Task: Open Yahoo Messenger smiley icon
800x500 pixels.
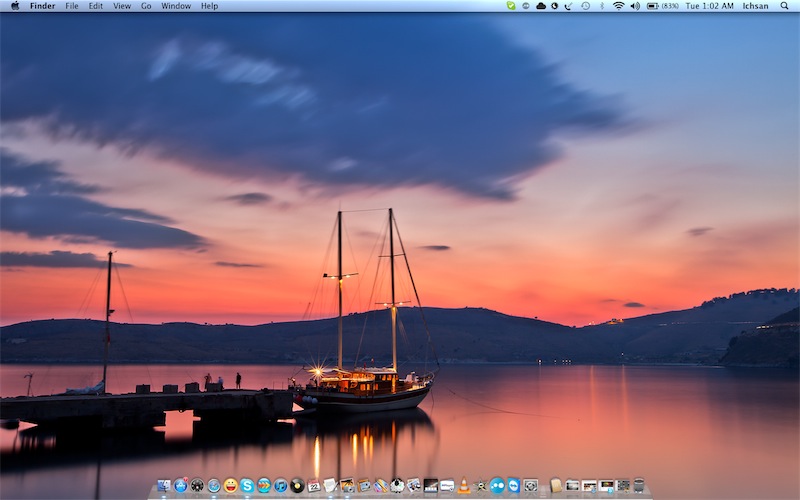Action: point(231,485)
